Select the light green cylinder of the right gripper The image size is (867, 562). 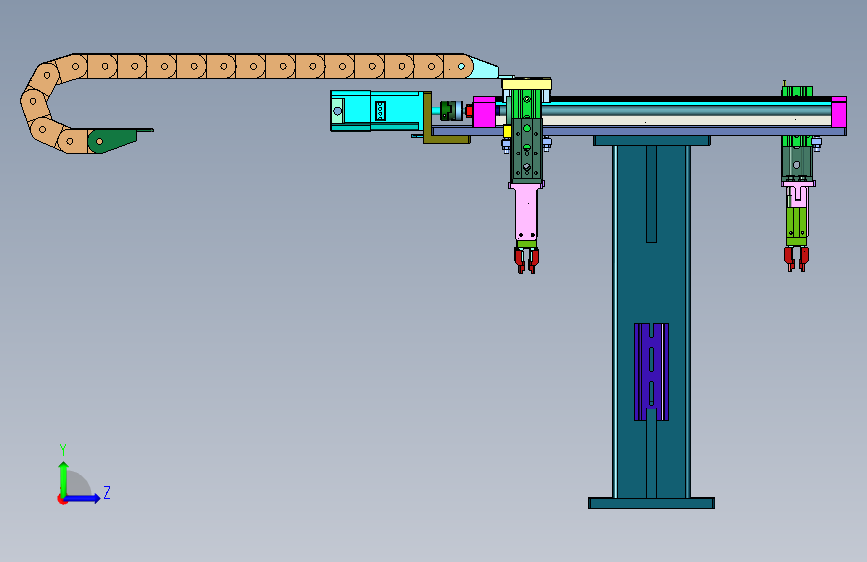[x=796, y=226]
